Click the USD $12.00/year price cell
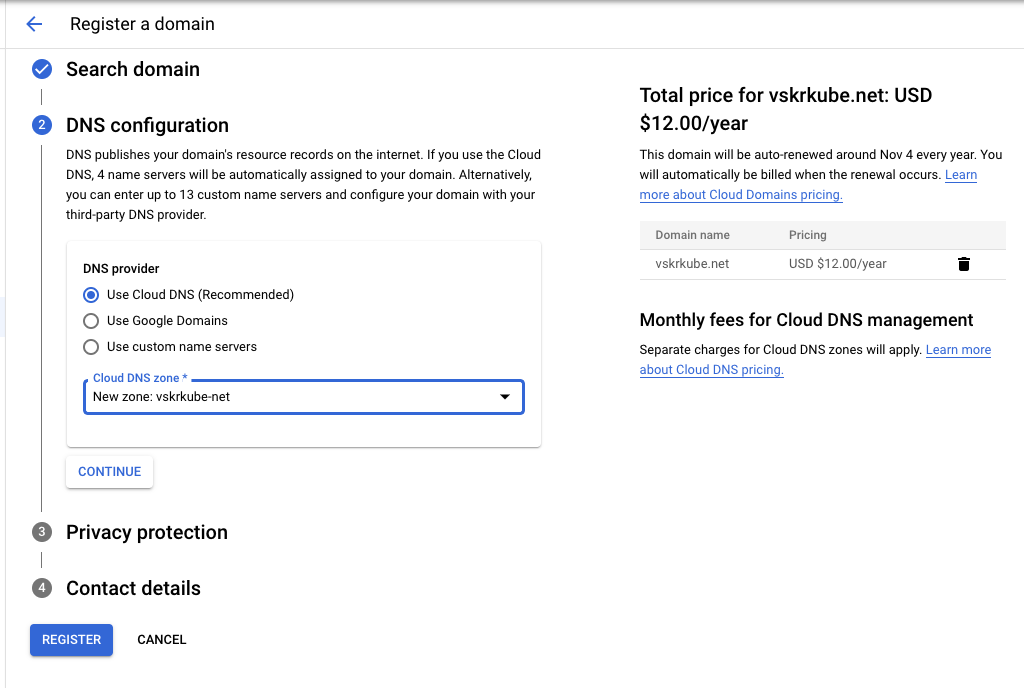The image size is (1024, 688). tap(837, 264)
